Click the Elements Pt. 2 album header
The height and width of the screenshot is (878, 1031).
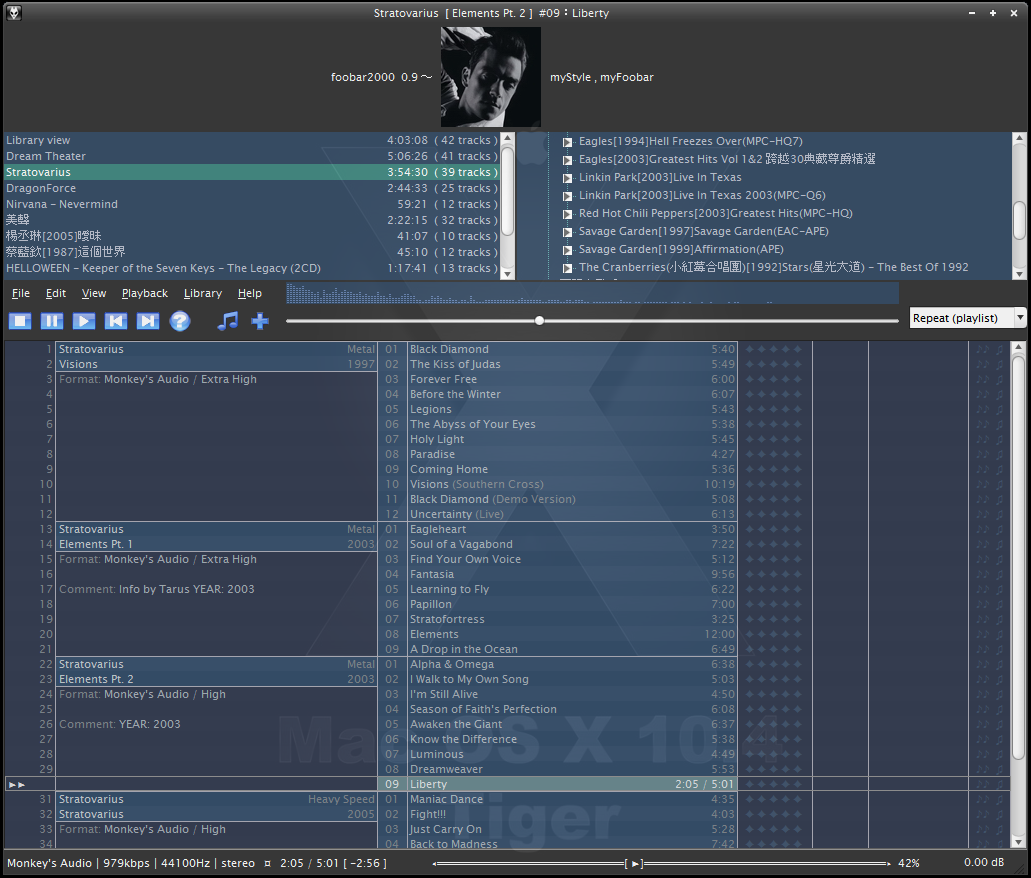pyautogui.click(x=216, y=672)
